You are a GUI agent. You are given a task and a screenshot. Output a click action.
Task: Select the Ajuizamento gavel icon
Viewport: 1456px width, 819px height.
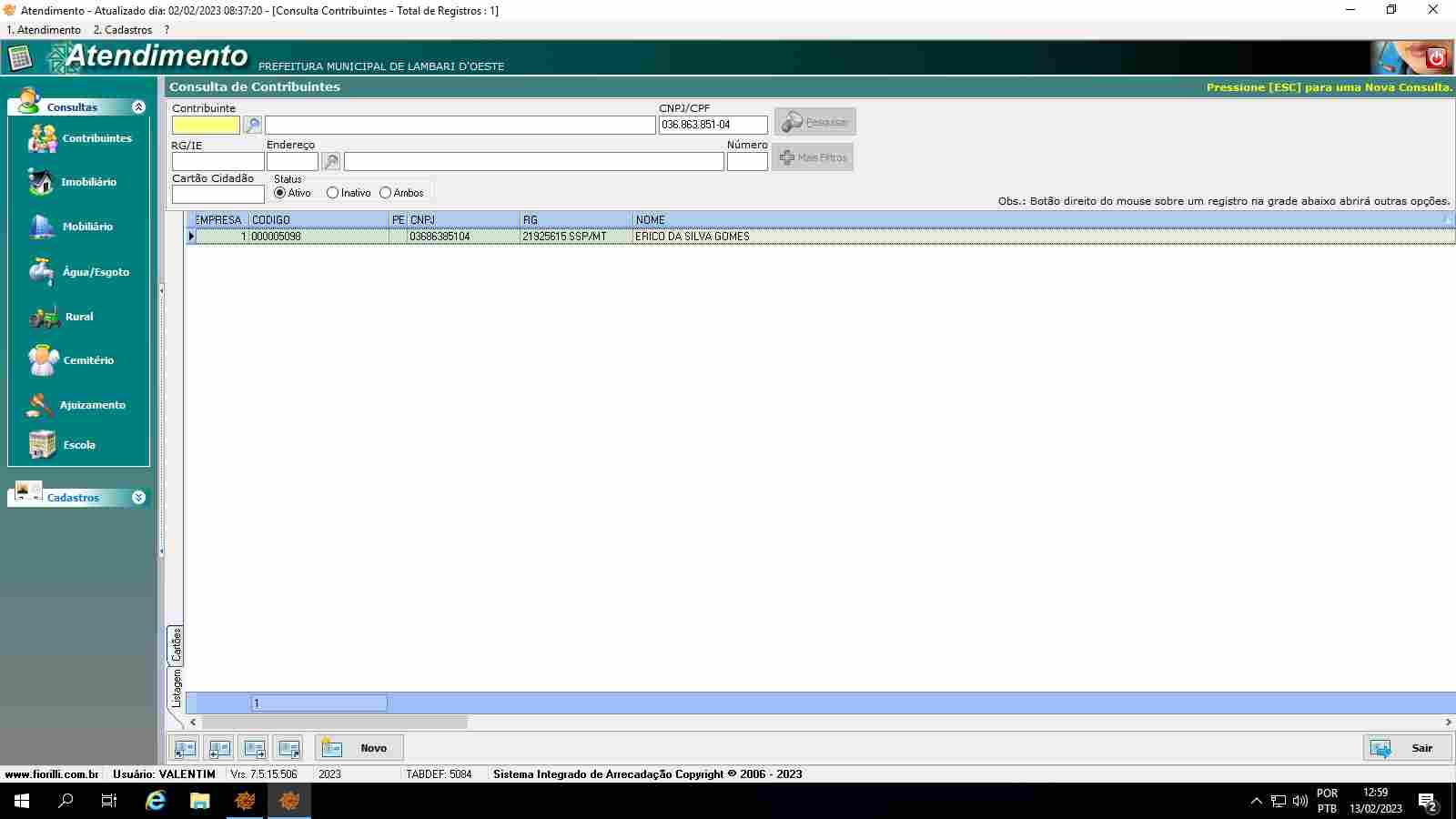40,405
